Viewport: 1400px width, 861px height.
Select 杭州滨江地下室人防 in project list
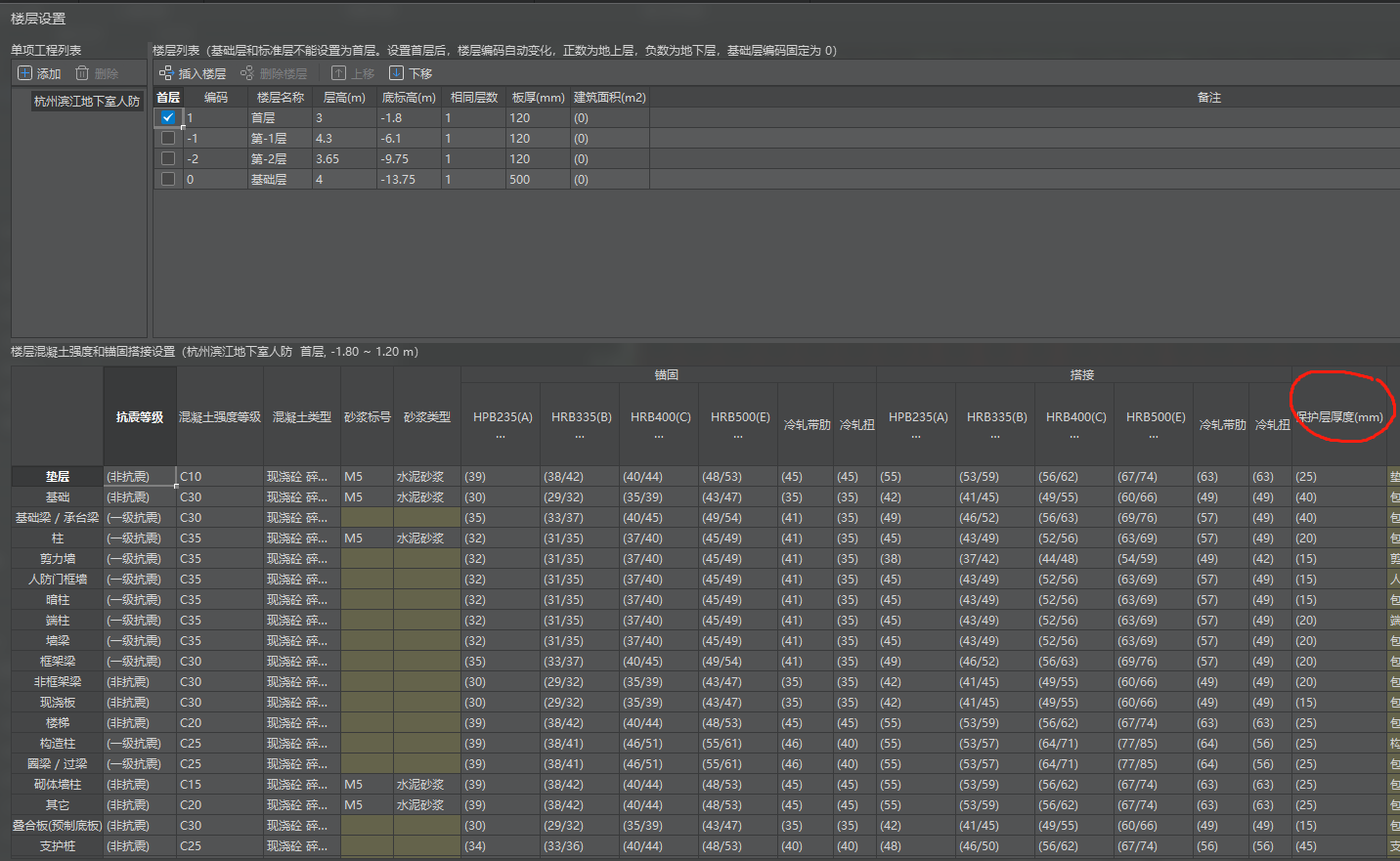point(87,101)
